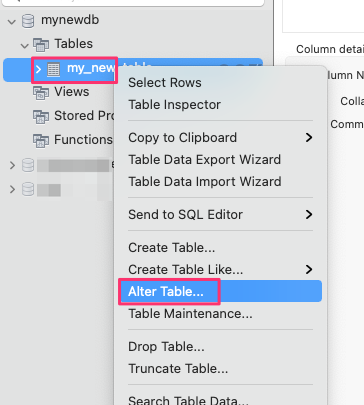Expand the first blurred schema chevron
Screen dimensions: 364x405
click(12, 165)
